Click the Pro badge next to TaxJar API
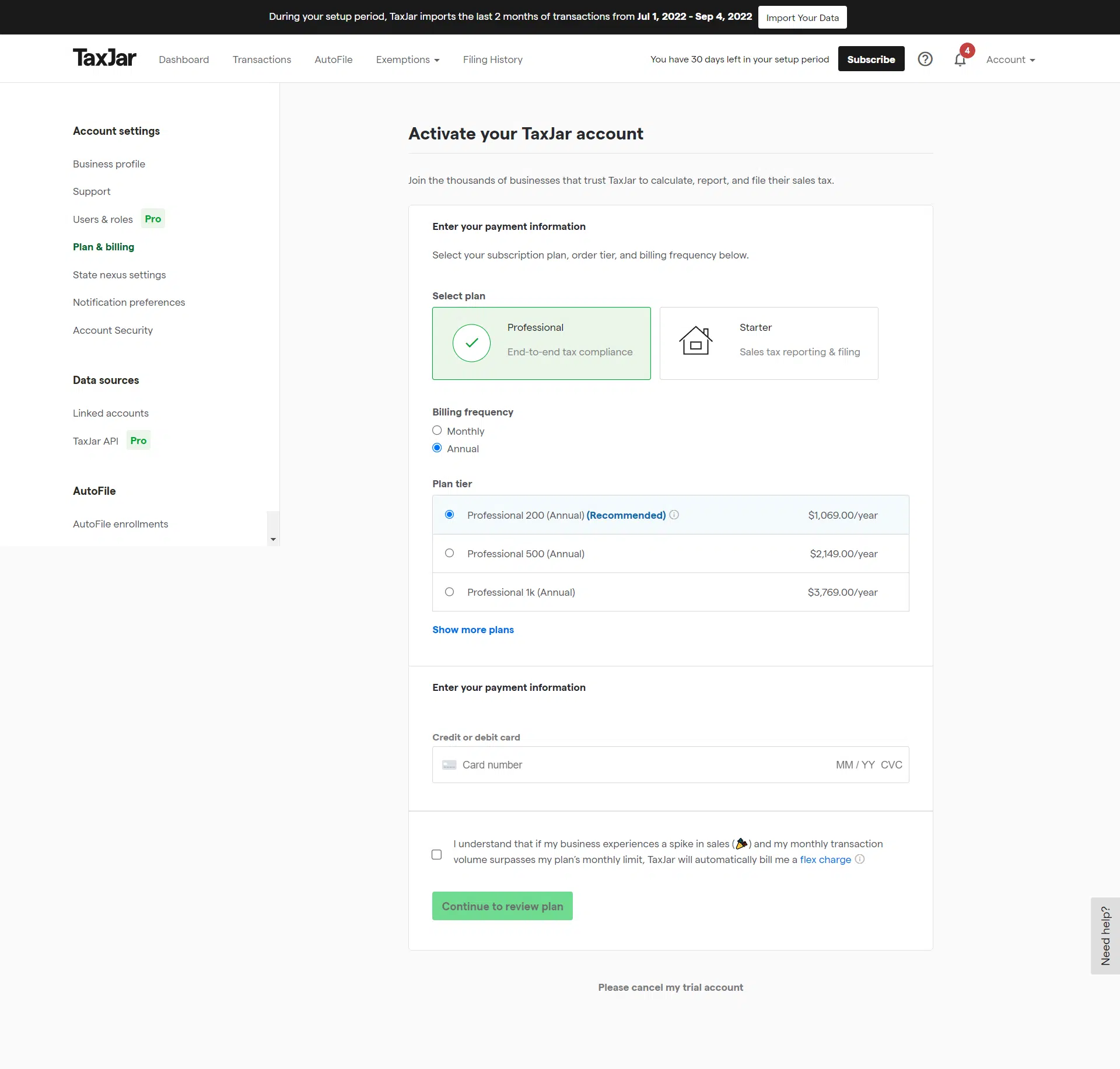 [x=138, y=441]
